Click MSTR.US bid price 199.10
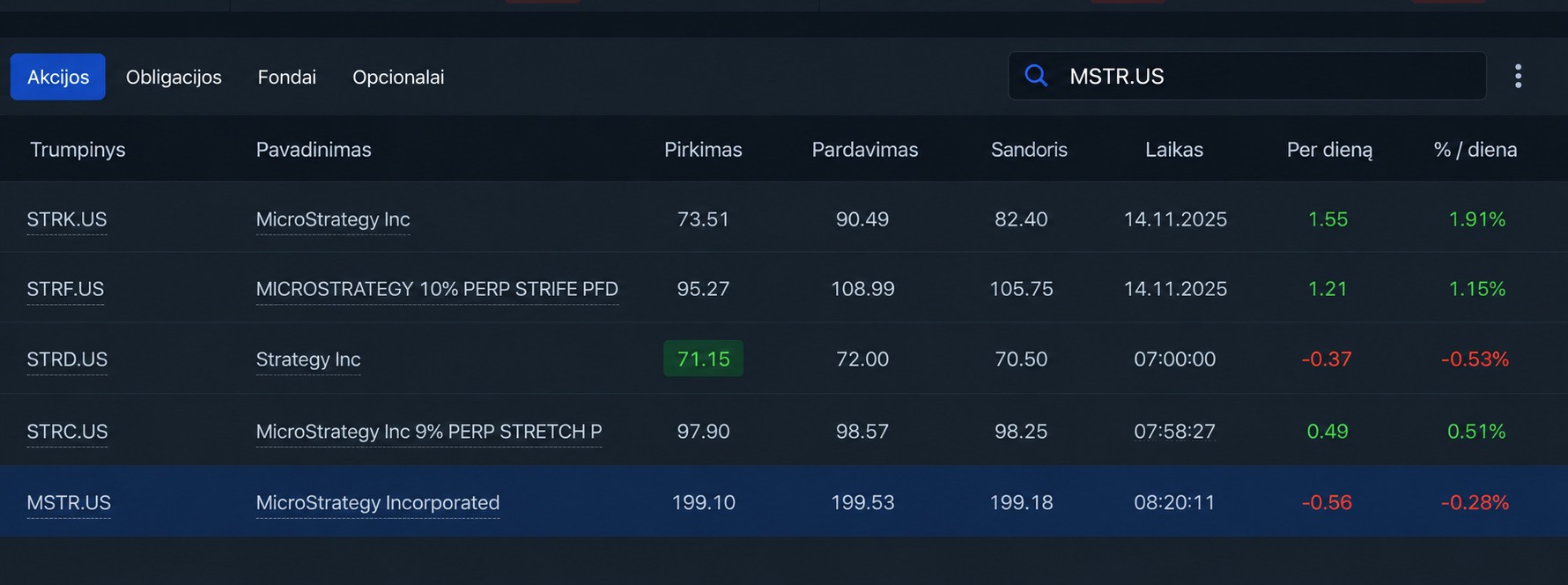 (703, 503)
